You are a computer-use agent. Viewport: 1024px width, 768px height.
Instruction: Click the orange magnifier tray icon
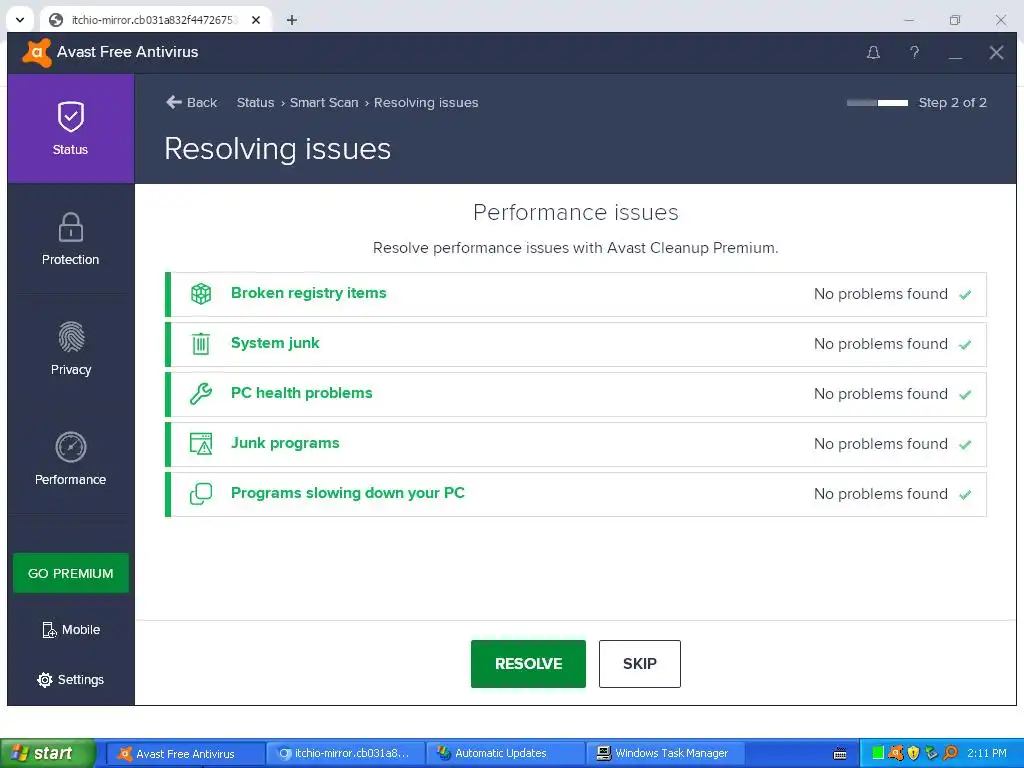pyautogui.click(x=950, y=753)
